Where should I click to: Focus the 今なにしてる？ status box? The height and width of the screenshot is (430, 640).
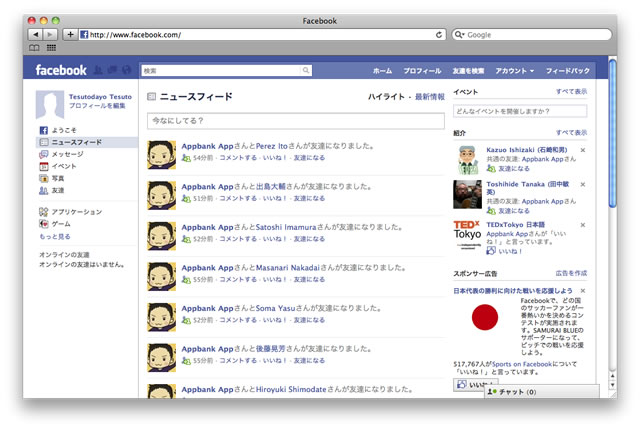pyautogui.click(x=296, y=121)
